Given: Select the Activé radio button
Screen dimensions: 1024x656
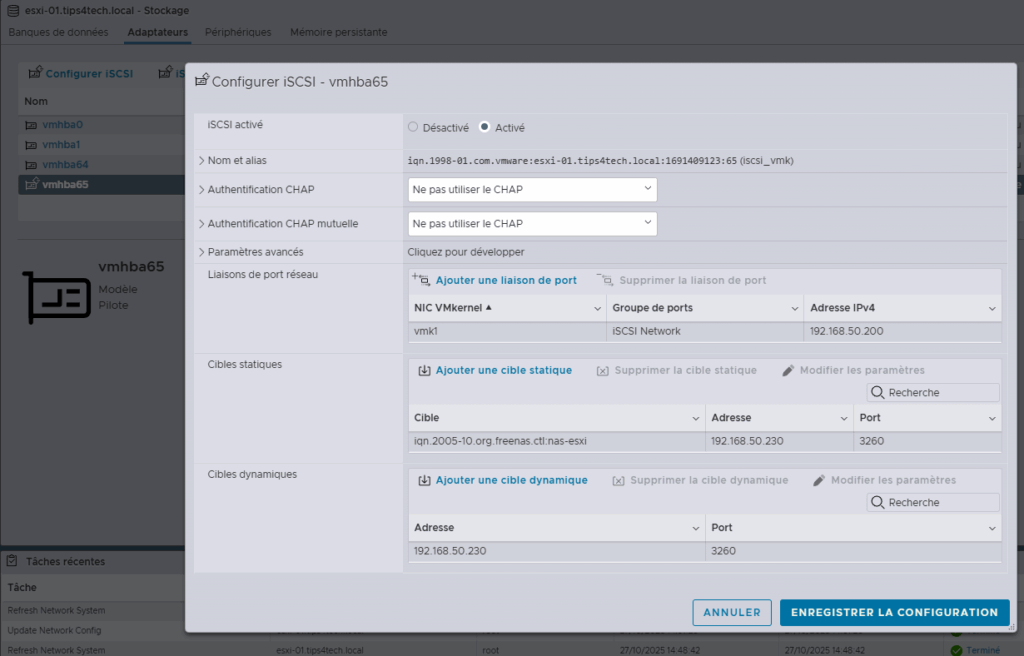Looking at the screenshot, I should click(485, 127).
